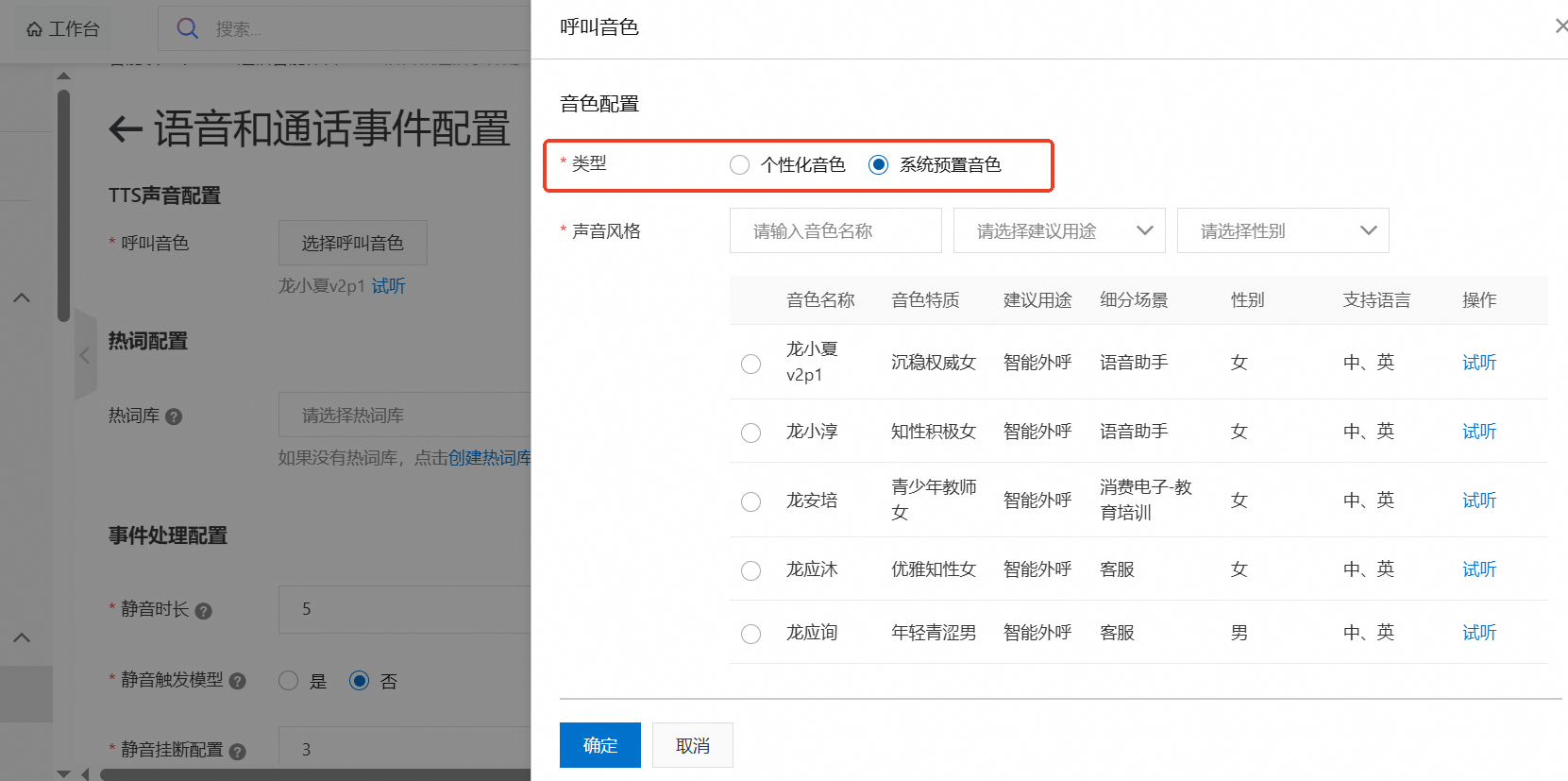
Task: Open the 工作台 tab
Action: 63,29
